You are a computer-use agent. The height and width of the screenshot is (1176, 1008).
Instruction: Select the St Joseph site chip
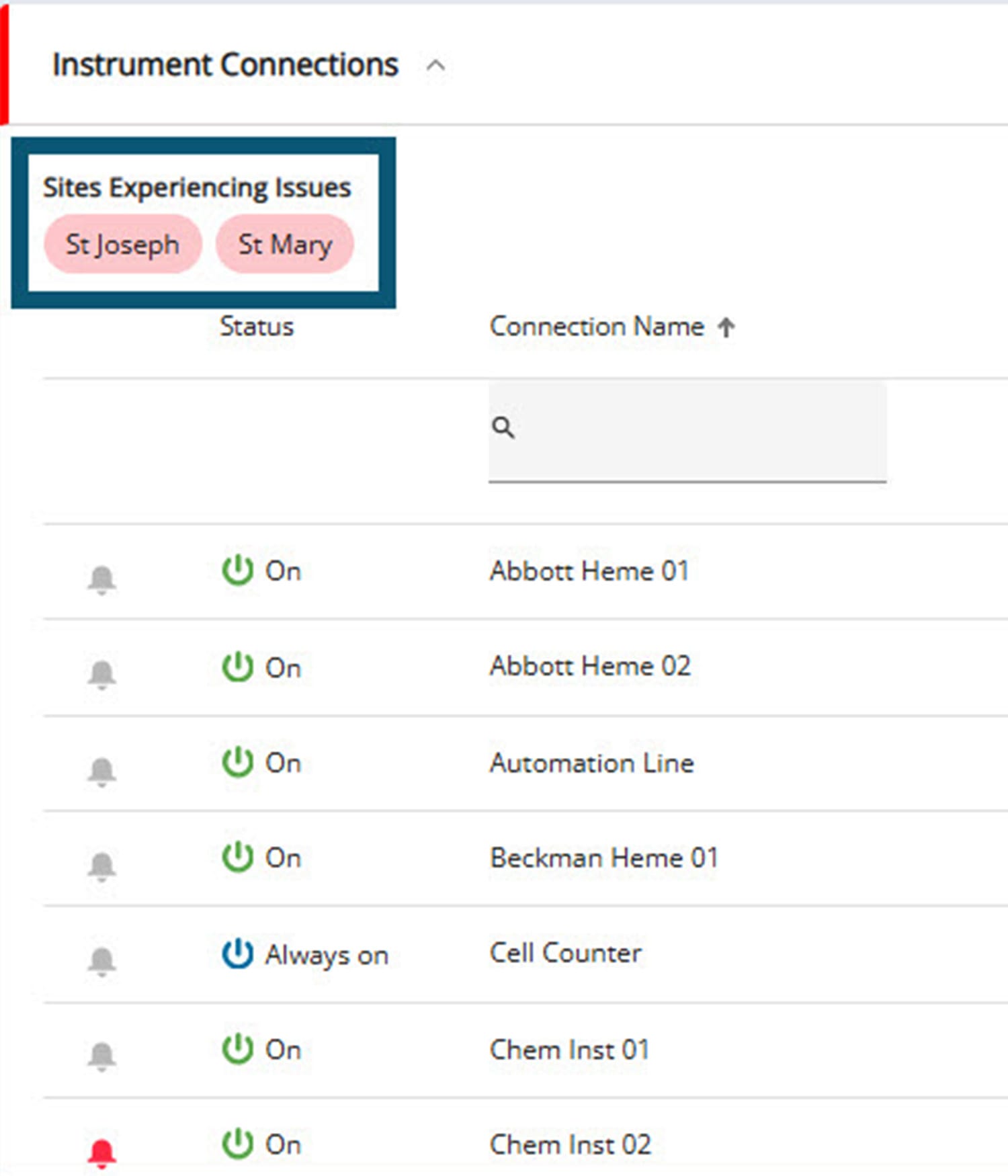point(122,245)
